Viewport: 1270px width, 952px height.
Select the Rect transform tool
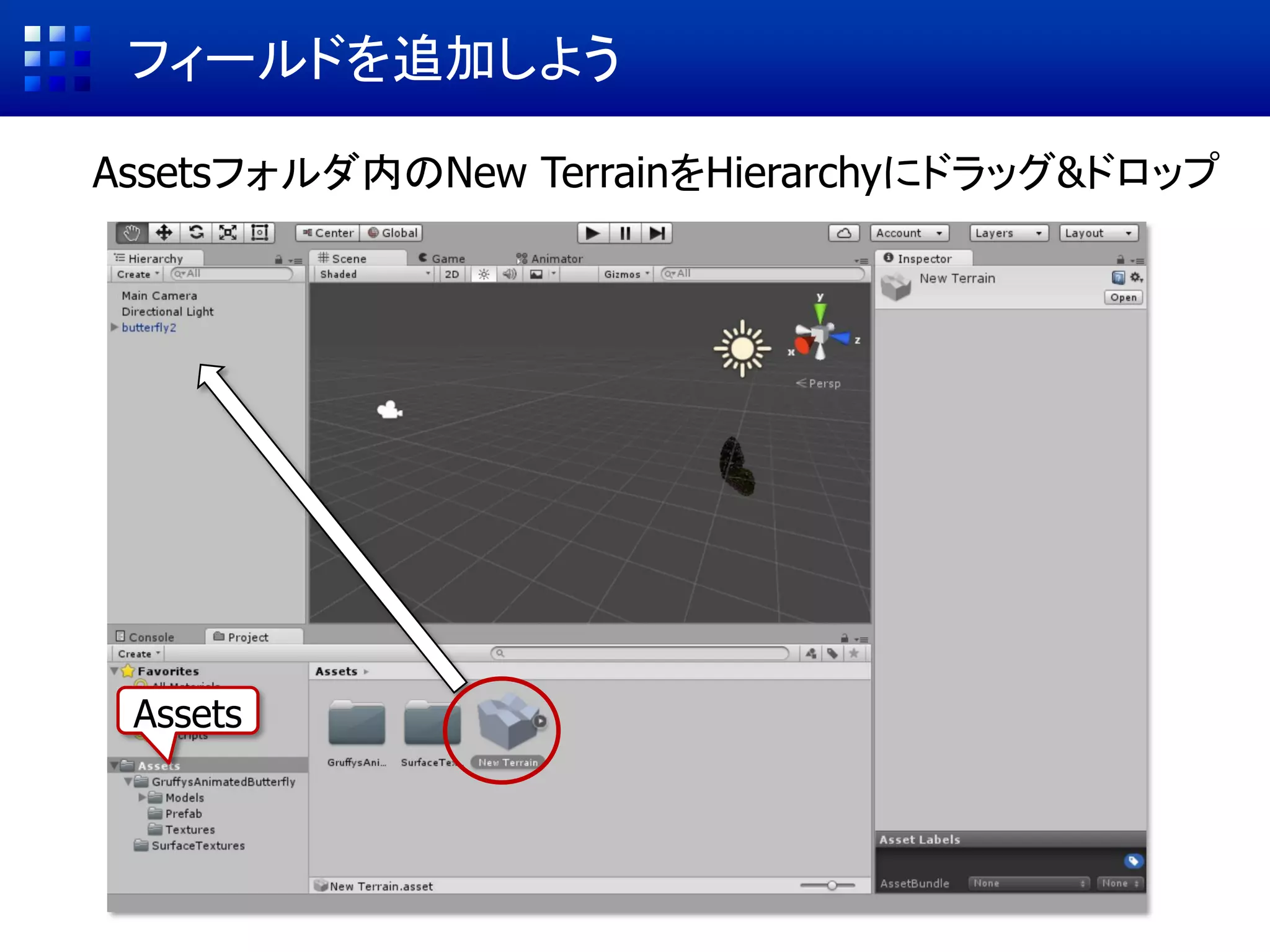[x=260, y=233]
